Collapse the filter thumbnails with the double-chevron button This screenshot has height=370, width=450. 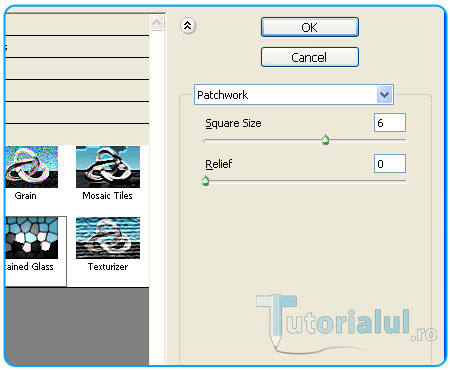tap(188, 26)
